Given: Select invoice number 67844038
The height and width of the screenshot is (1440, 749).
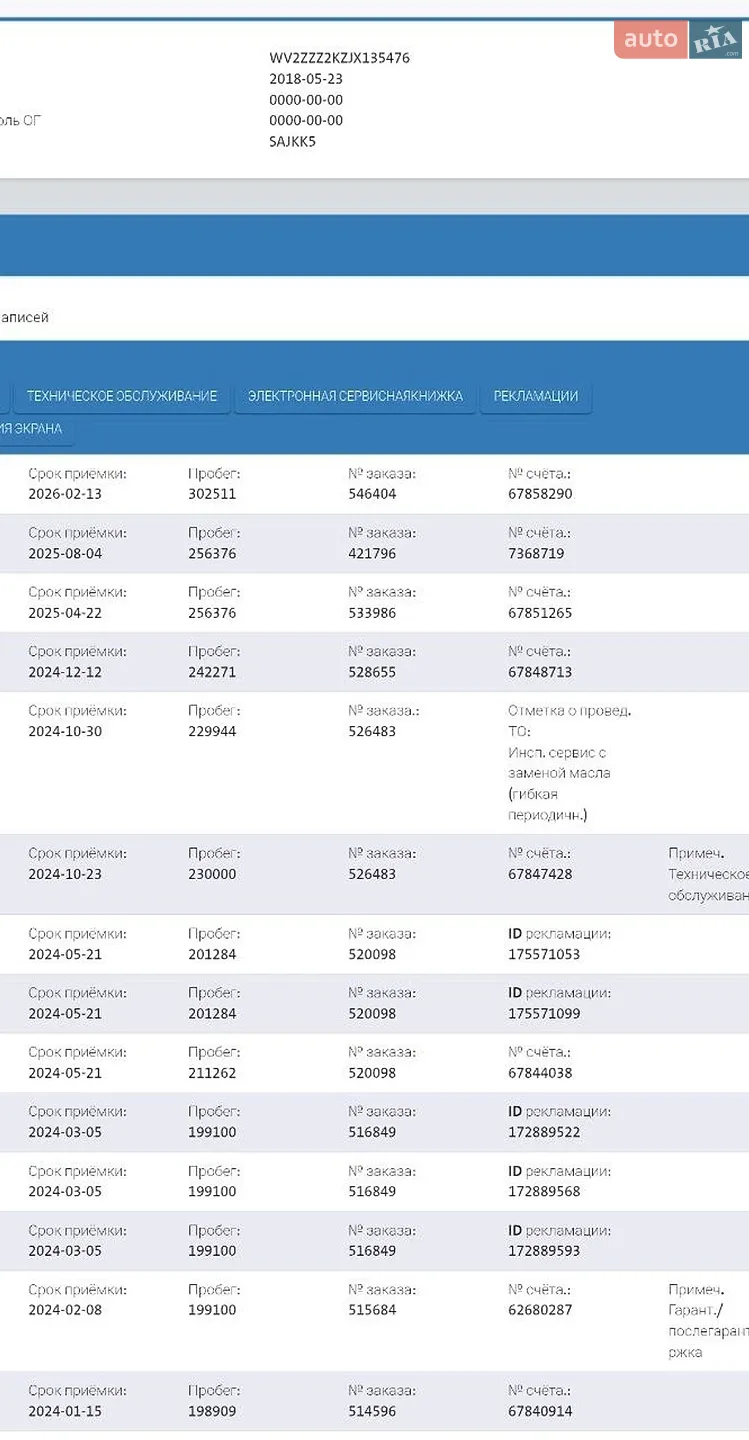Looking at the screenshot, I should tap(540, 1073).
